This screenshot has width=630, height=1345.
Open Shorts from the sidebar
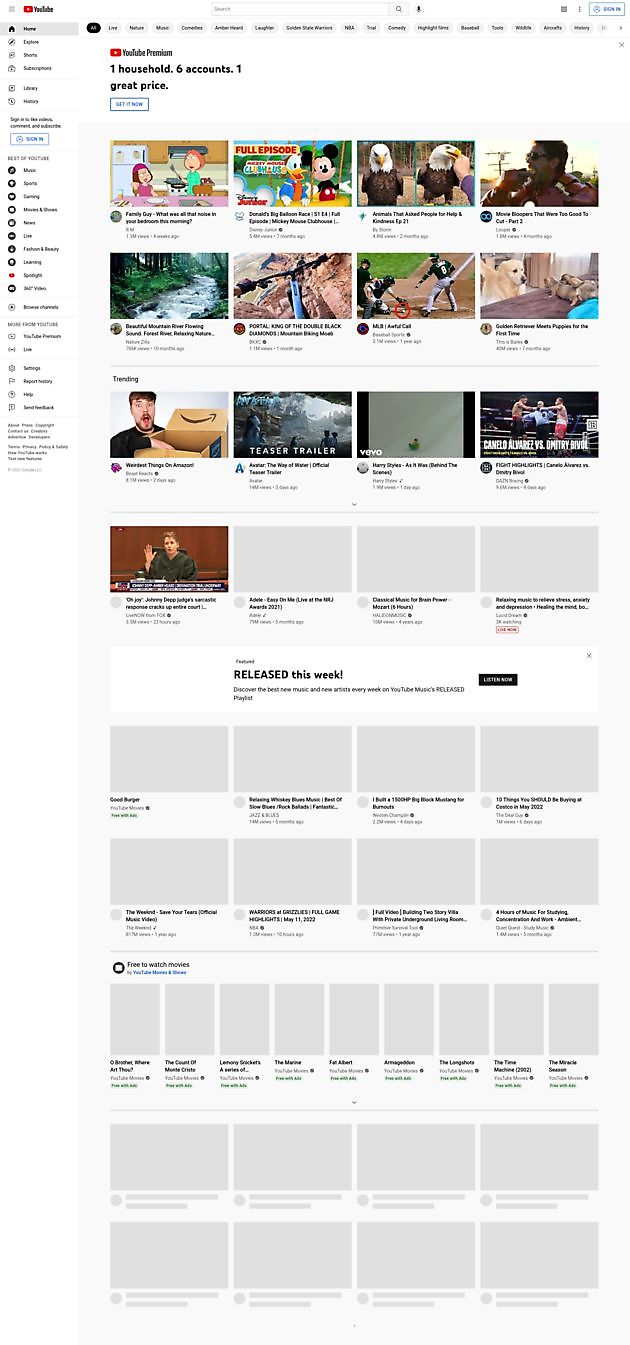(x=39, y=55)
